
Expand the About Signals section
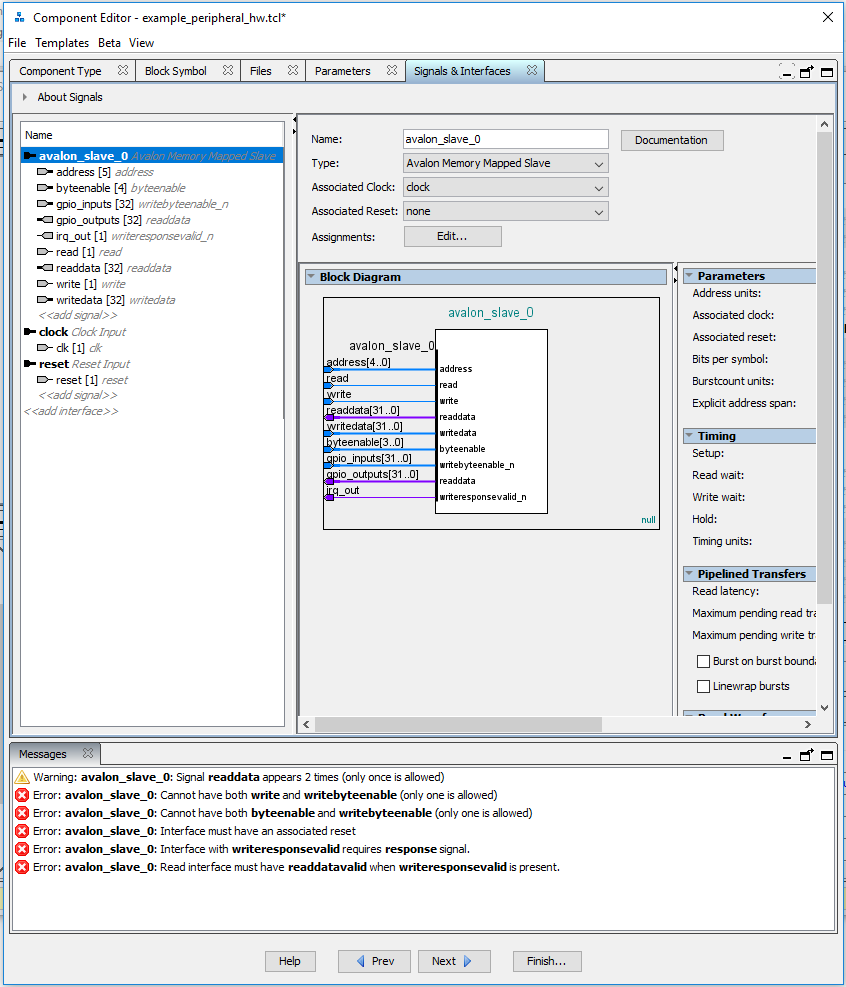[25, 97]
